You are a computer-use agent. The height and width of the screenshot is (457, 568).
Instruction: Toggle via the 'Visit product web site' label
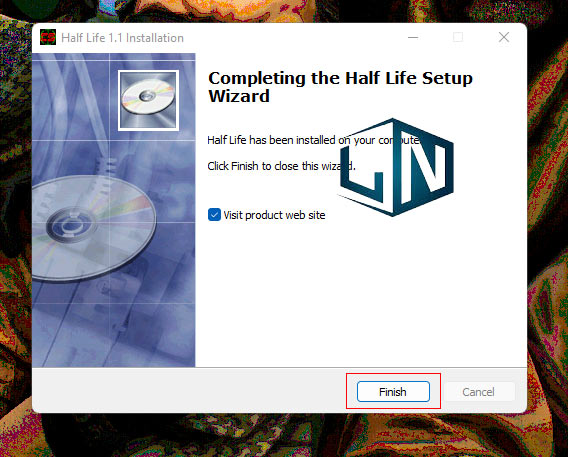pyautogui.click(x=274, y=215)
